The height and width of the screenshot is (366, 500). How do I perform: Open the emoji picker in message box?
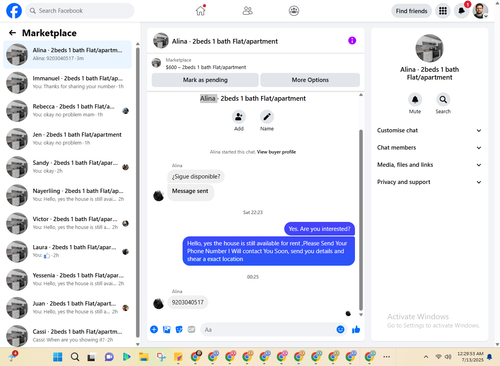coord(340,329)
